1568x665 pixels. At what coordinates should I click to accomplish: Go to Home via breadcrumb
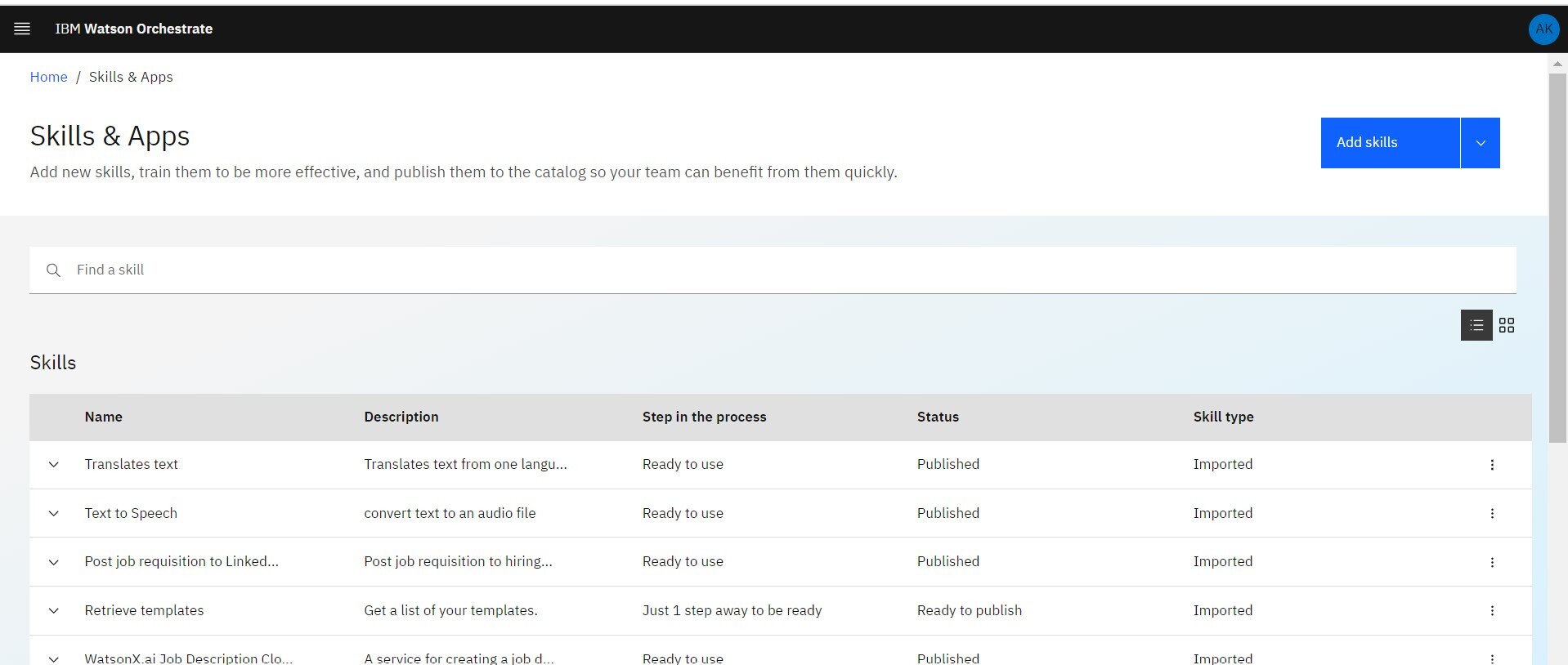pyautogui.click(x=48, y=77)
